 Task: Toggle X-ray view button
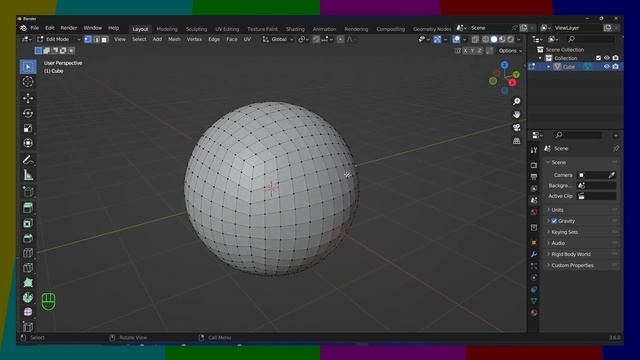coord(475,39)
